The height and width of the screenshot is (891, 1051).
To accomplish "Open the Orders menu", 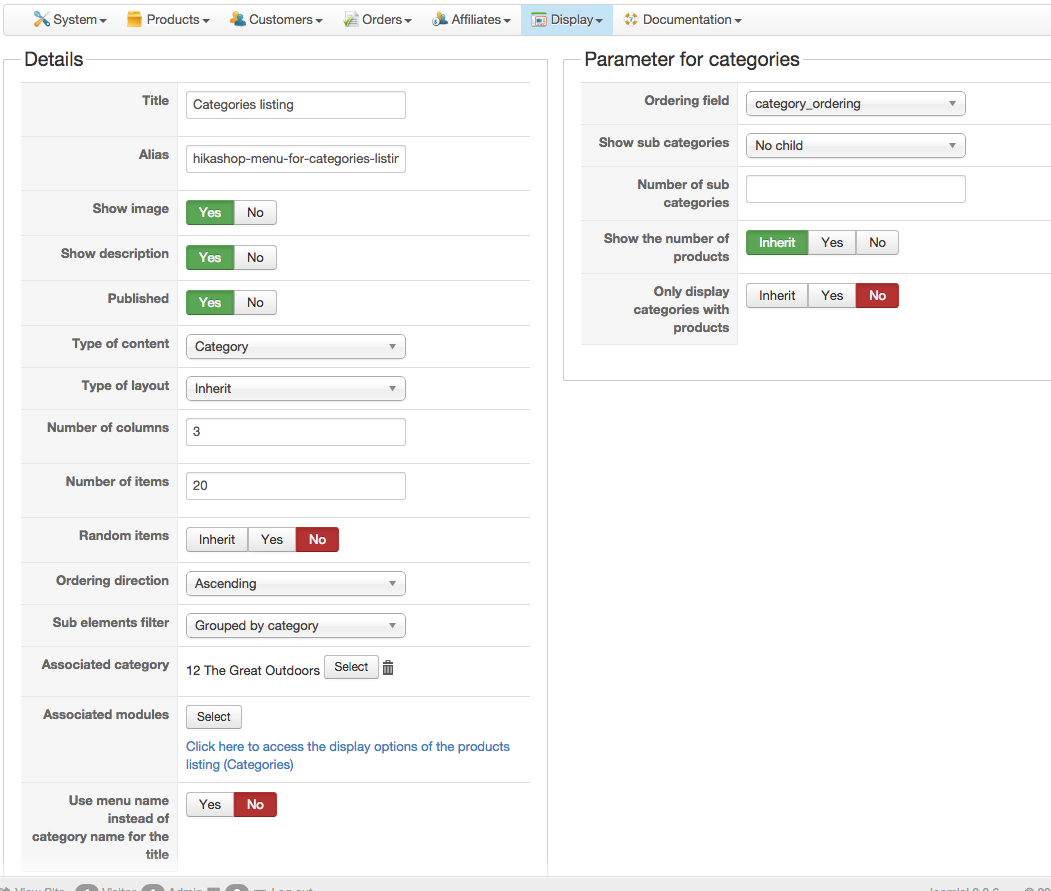I will [377, 19].
